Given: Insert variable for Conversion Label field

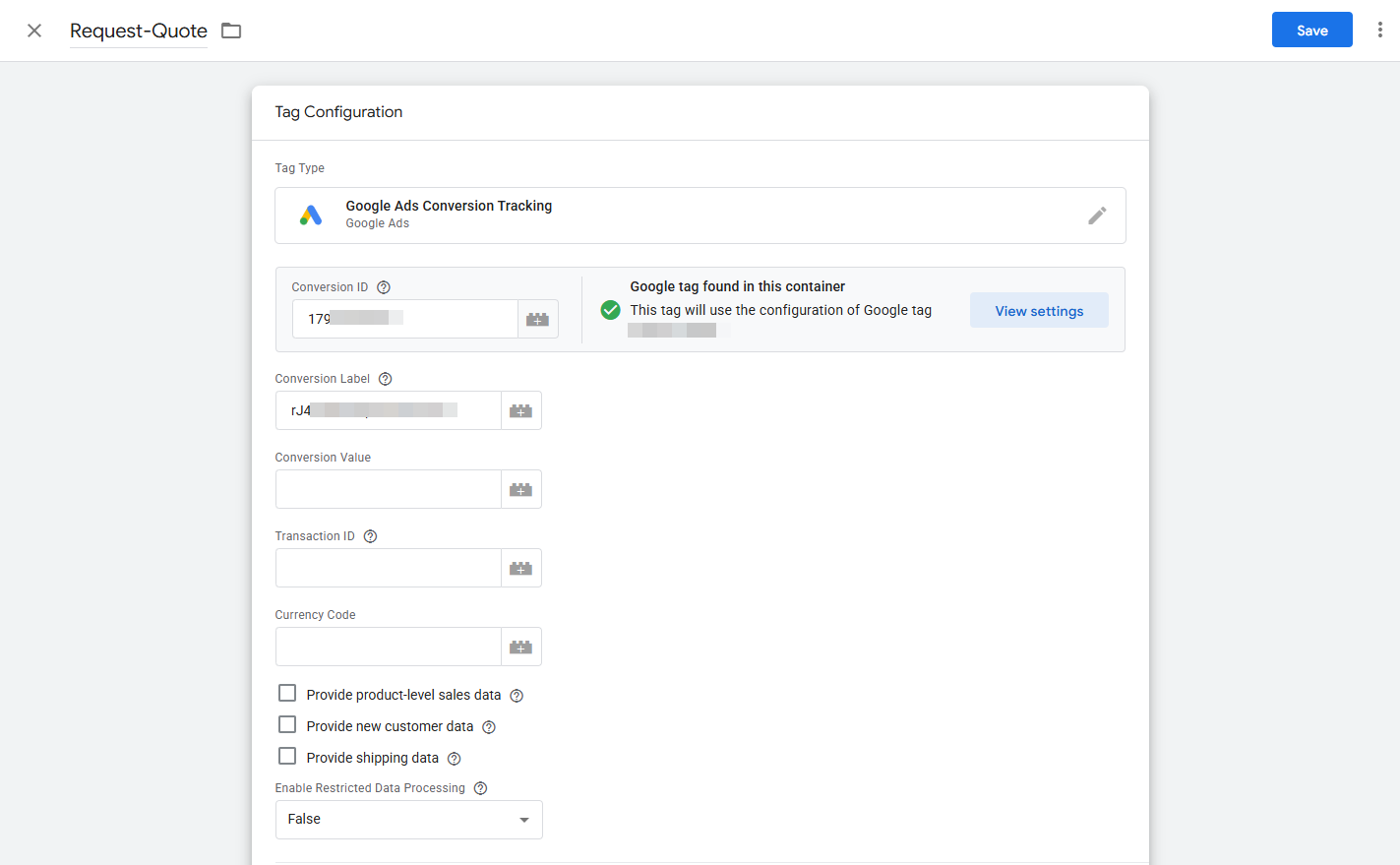Looking at the screenshot, I should tap(521, 410).
